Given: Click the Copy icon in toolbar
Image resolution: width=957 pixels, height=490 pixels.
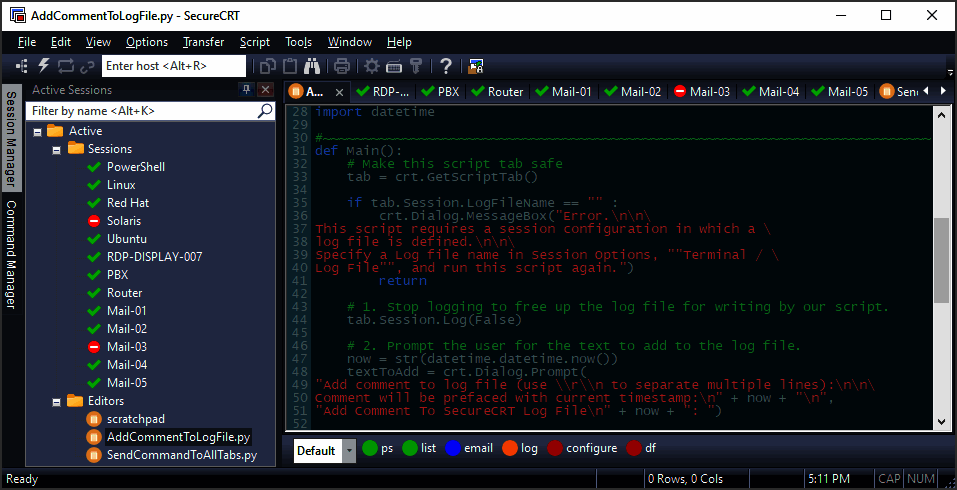Looking at the screenshot, I should [268, 66].
